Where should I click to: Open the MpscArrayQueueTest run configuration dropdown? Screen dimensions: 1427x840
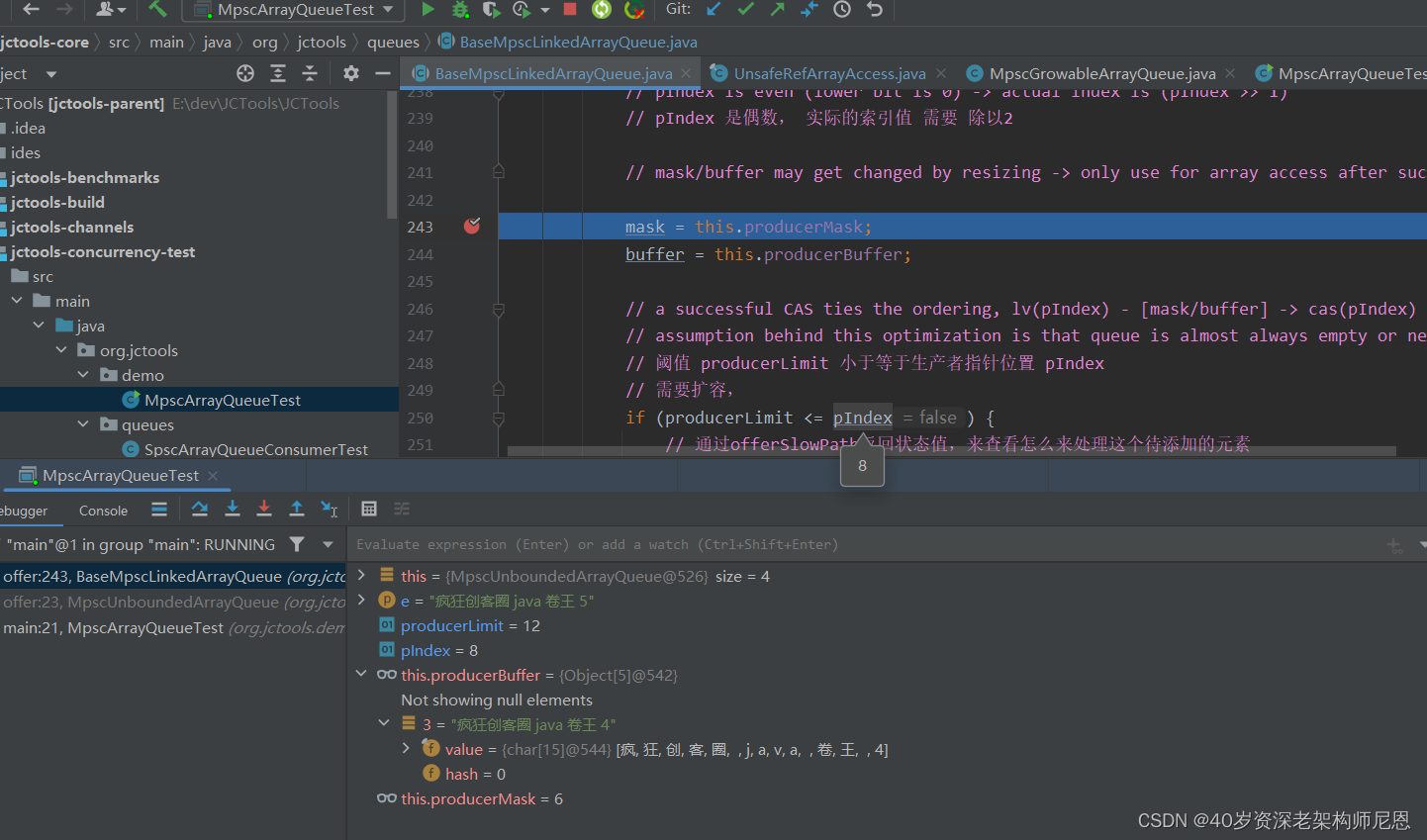[x=297, y=10]
